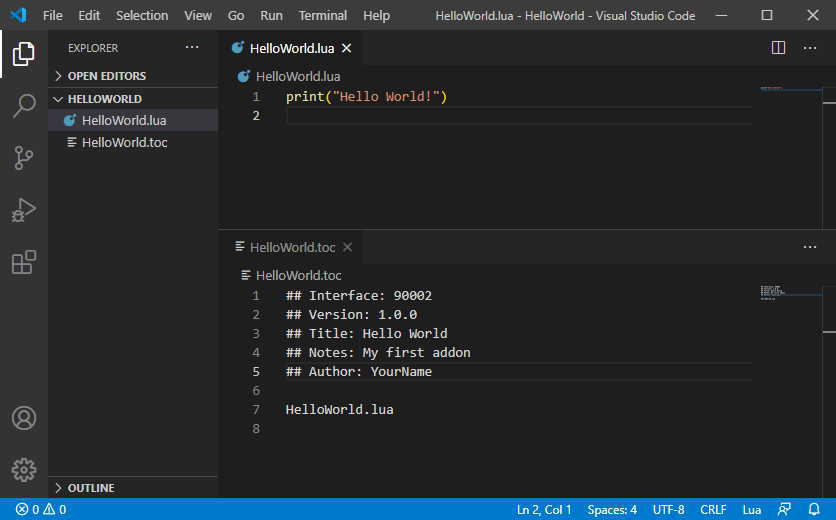This screenshot has height=520, width=836.
Task: Open the Manage gear menu
Action: 24,469
